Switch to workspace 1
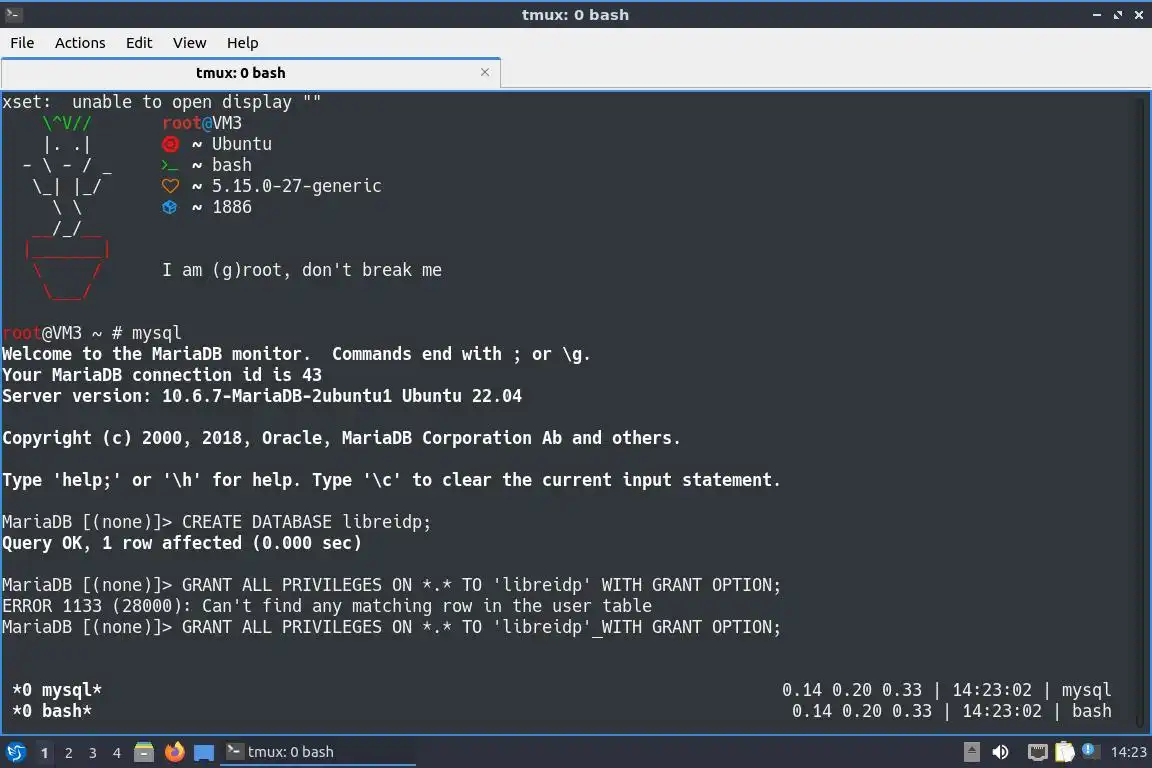Image resolution: width=1152 pixels, height=768 pixels. [44, 753]
